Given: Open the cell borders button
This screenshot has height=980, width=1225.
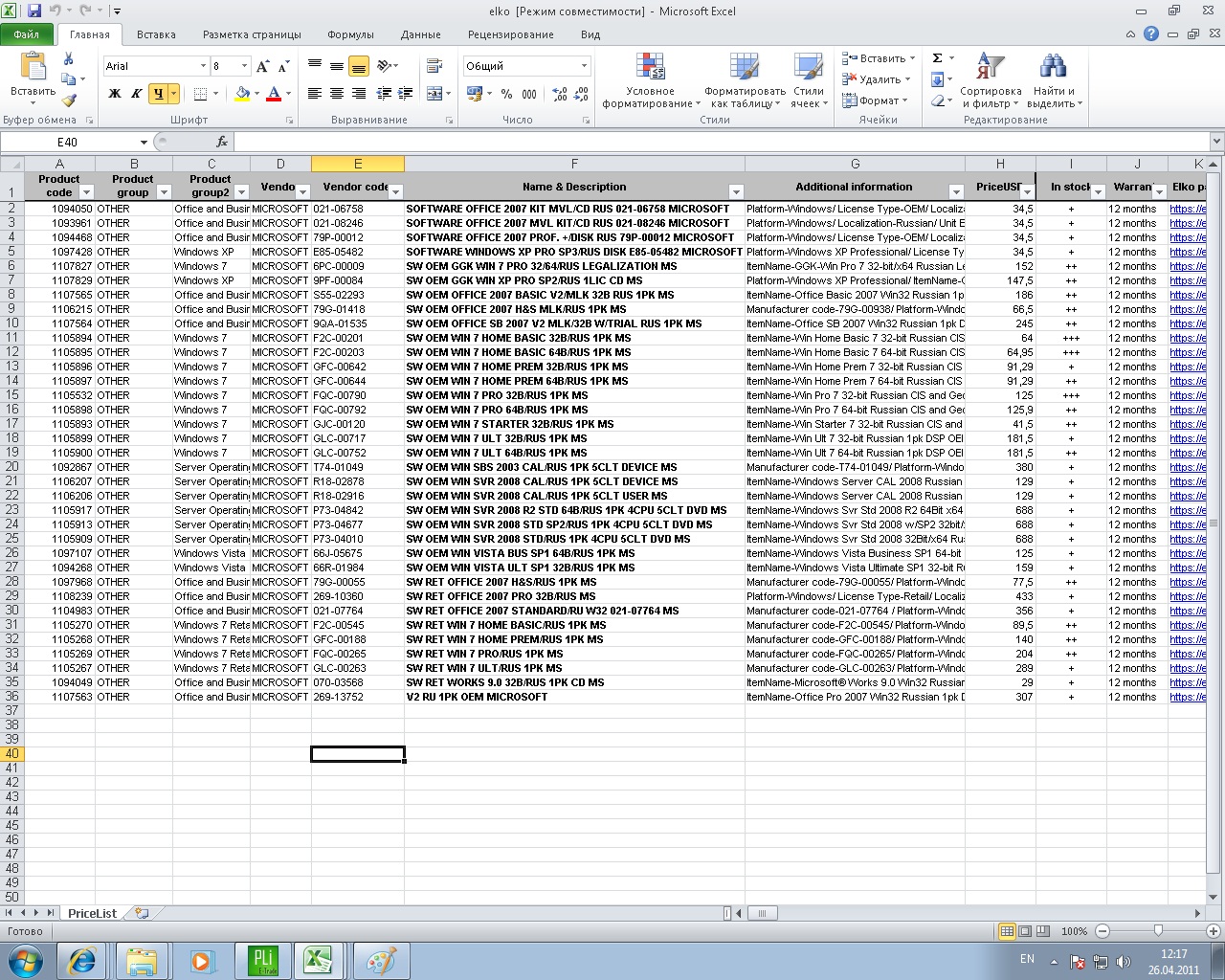Looking at the screenshot, I should tap(200, 94).
